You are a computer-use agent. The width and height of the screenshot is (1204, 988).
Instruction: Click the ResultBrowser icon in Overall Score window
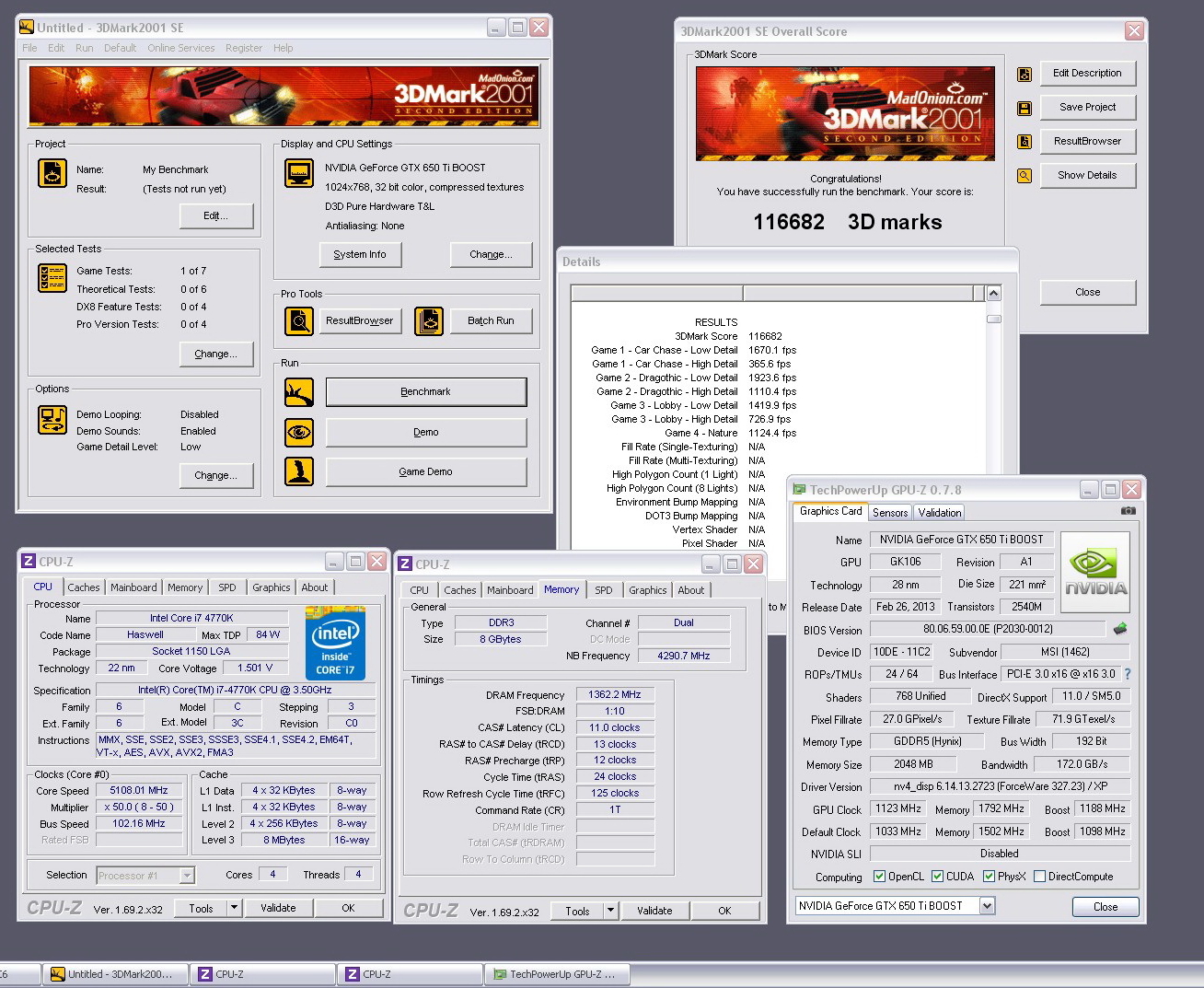[1025, 142]
